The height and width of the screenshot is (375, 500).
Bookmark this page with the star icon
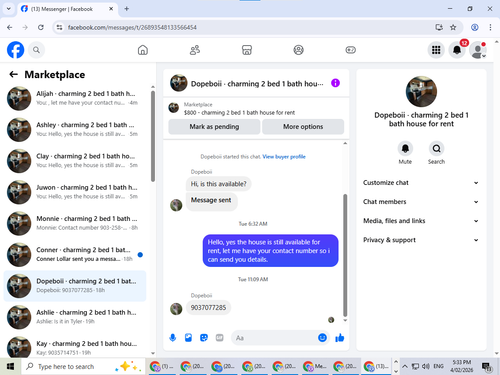(x=453, y=27)
